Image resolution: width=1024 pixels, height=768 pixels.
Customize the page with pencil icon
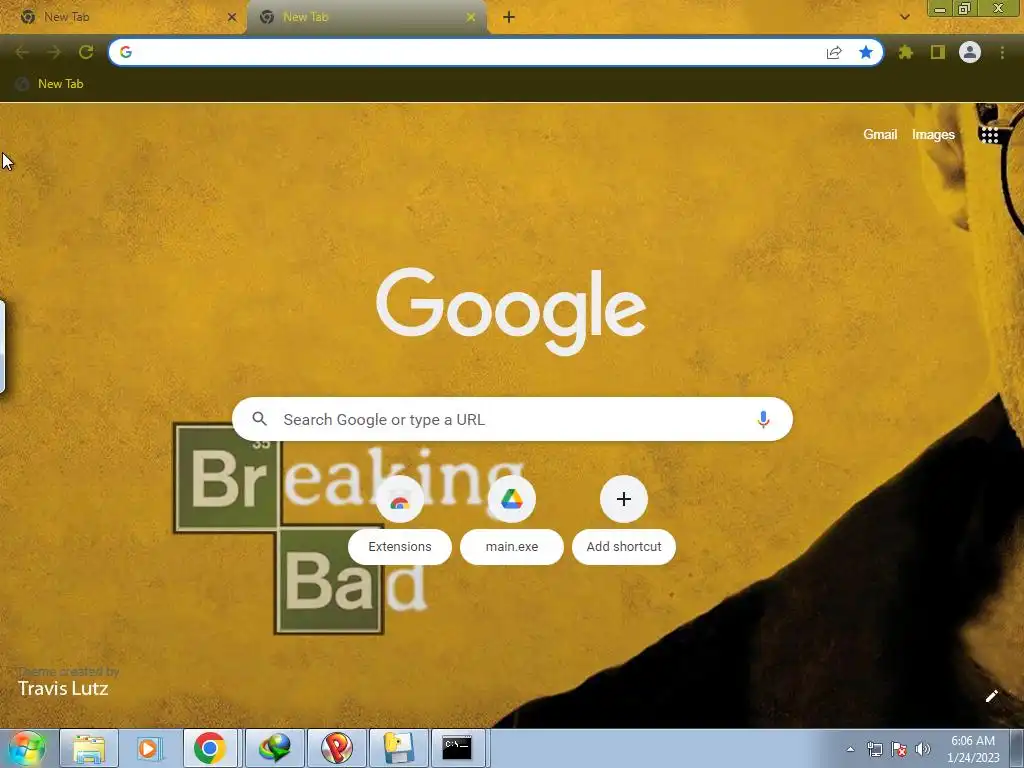[991, 696]
